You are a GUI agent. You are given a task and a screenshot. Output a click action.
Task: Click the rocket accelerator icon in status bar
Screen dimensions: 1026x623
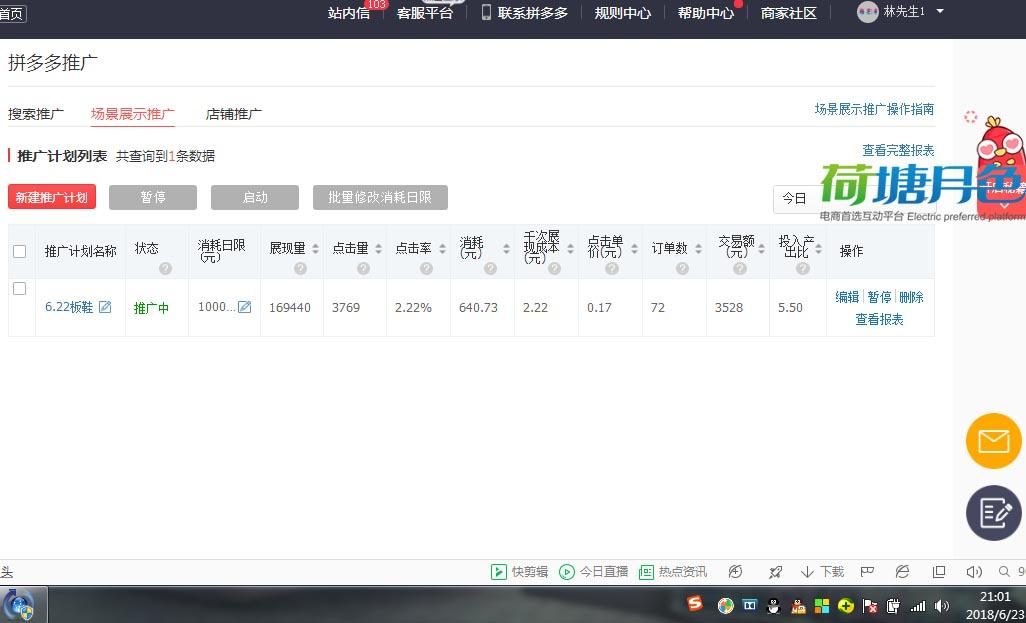click(775, 572)
